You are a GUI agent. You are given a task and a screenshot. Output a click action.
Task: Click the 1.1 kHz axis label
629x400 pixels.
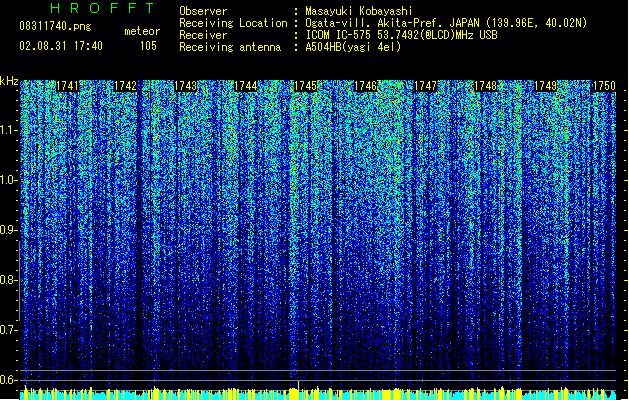coord(9,130)
